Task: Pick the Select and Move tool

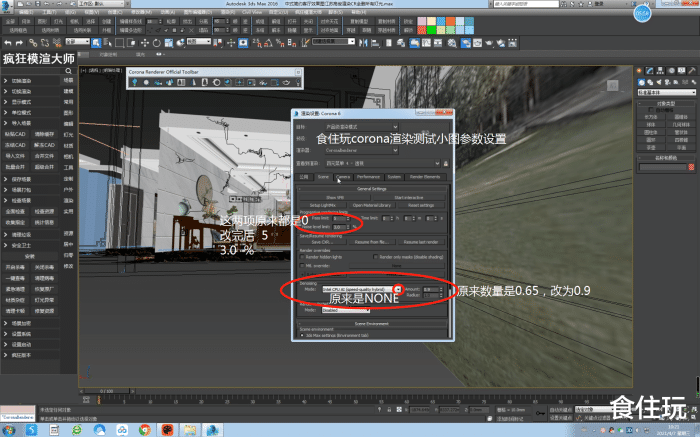Action: (x=145, y=43)
